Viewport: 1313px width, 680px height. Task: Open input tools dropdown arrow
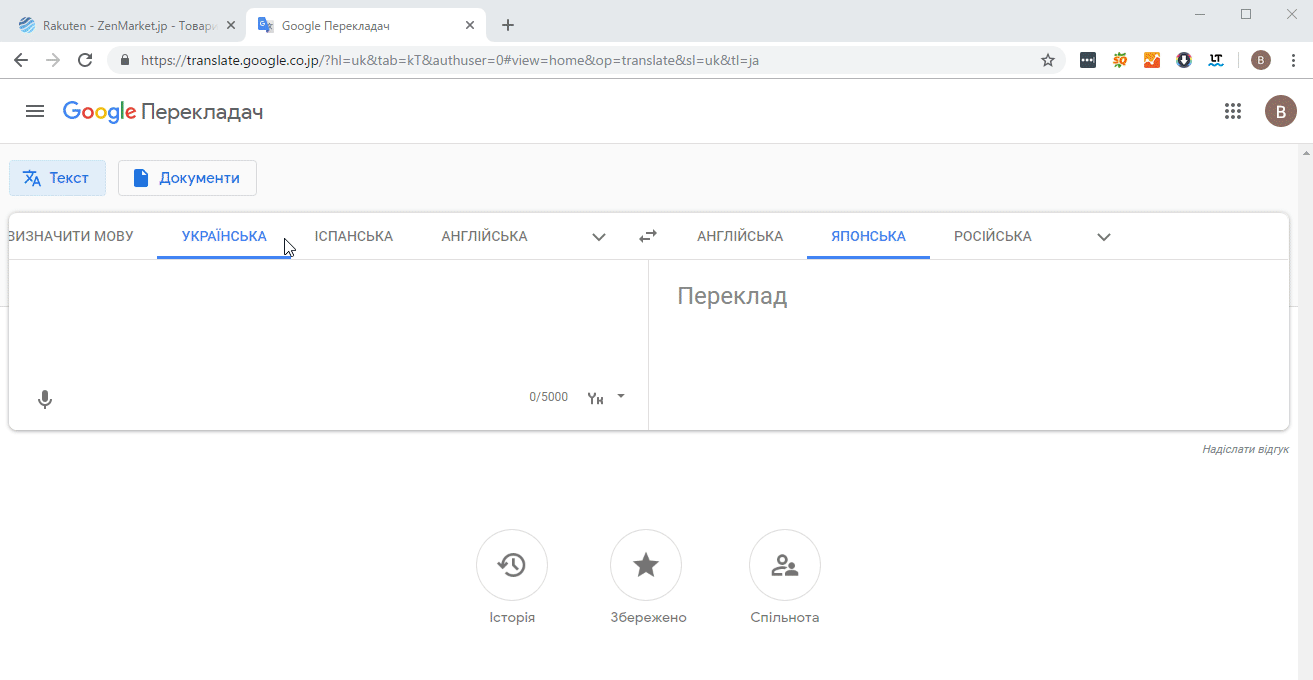[621, 396]
